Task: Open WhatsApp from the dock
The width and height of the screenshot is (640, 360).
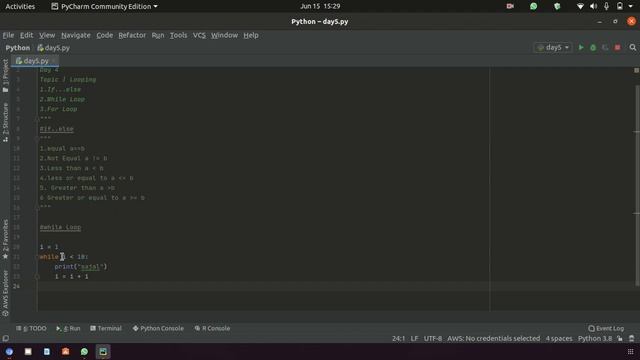Action: tap(84, 351)
